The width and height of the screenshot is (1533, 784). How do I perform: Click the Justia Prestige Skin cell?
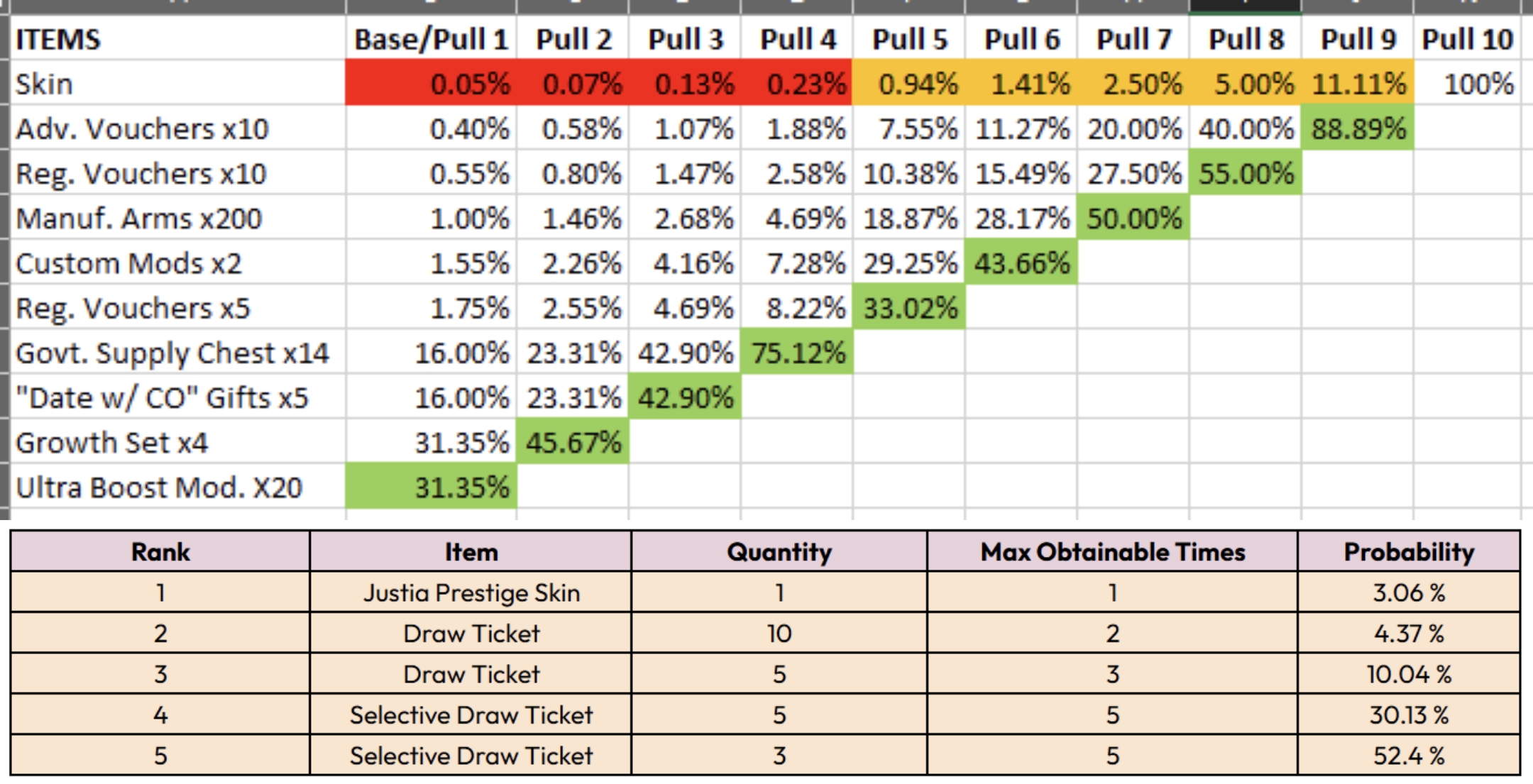pyautogui.click(x=471, y=592)
